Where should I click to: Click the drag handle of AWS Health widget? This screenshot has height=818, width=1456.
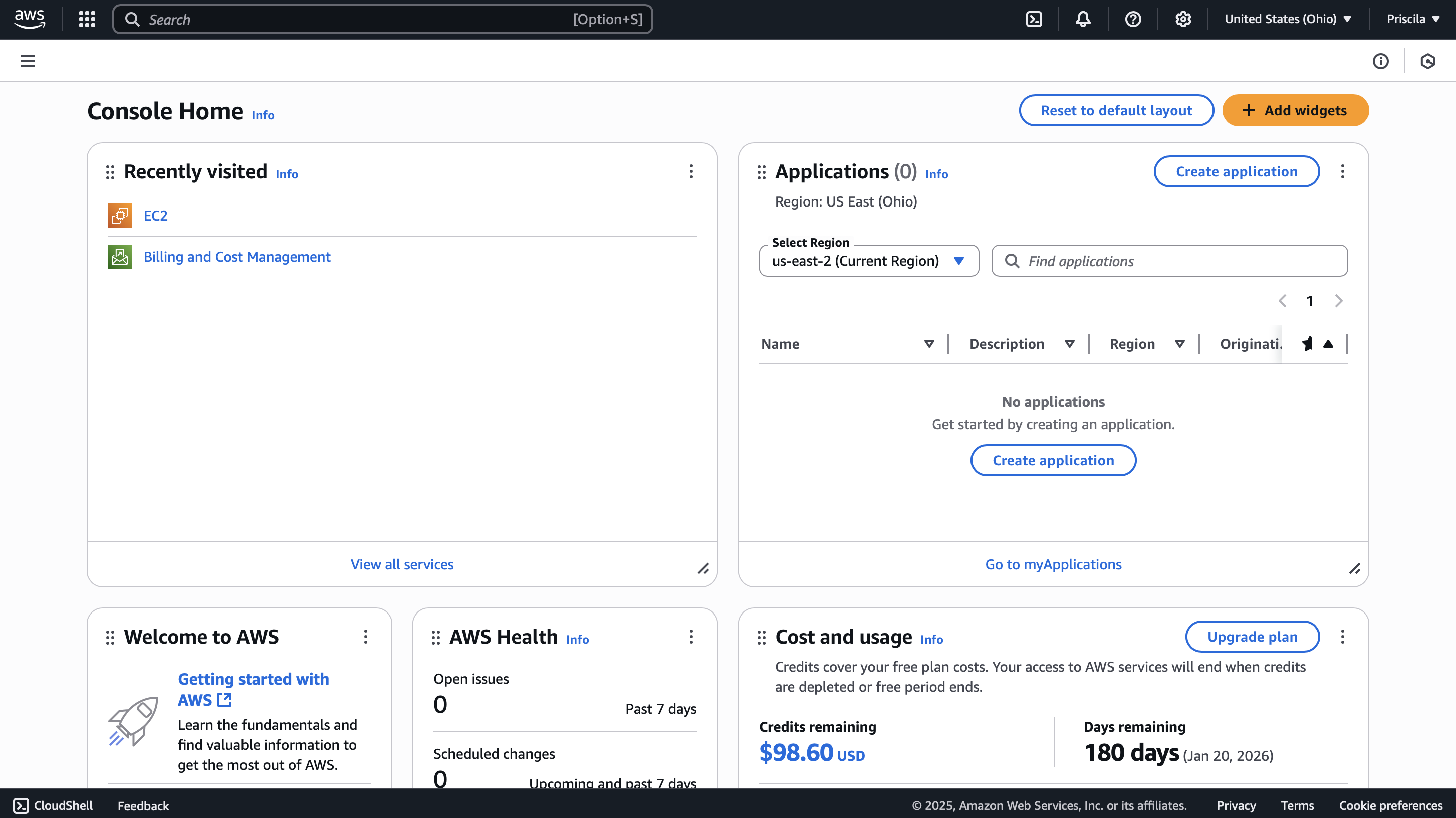(x=435, y=638)
